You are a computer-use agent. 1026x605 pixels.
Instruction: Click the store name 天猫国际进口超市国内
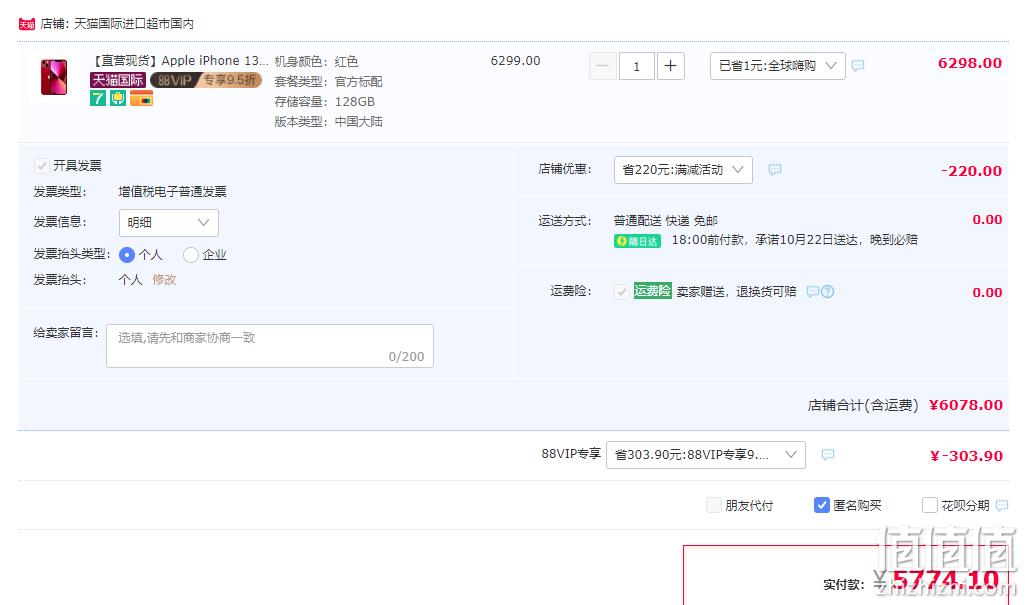(133, 24)
